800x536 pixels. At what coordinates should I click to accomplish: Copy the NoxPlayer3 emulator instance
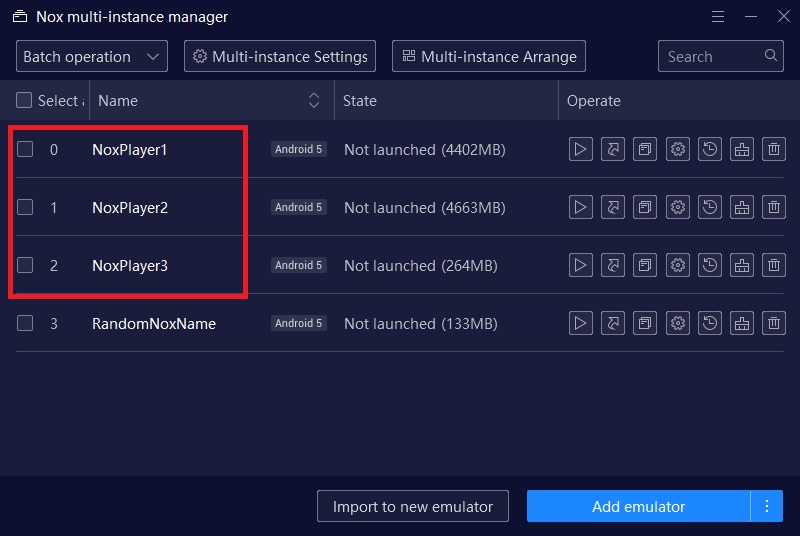[x=645, y=266]
